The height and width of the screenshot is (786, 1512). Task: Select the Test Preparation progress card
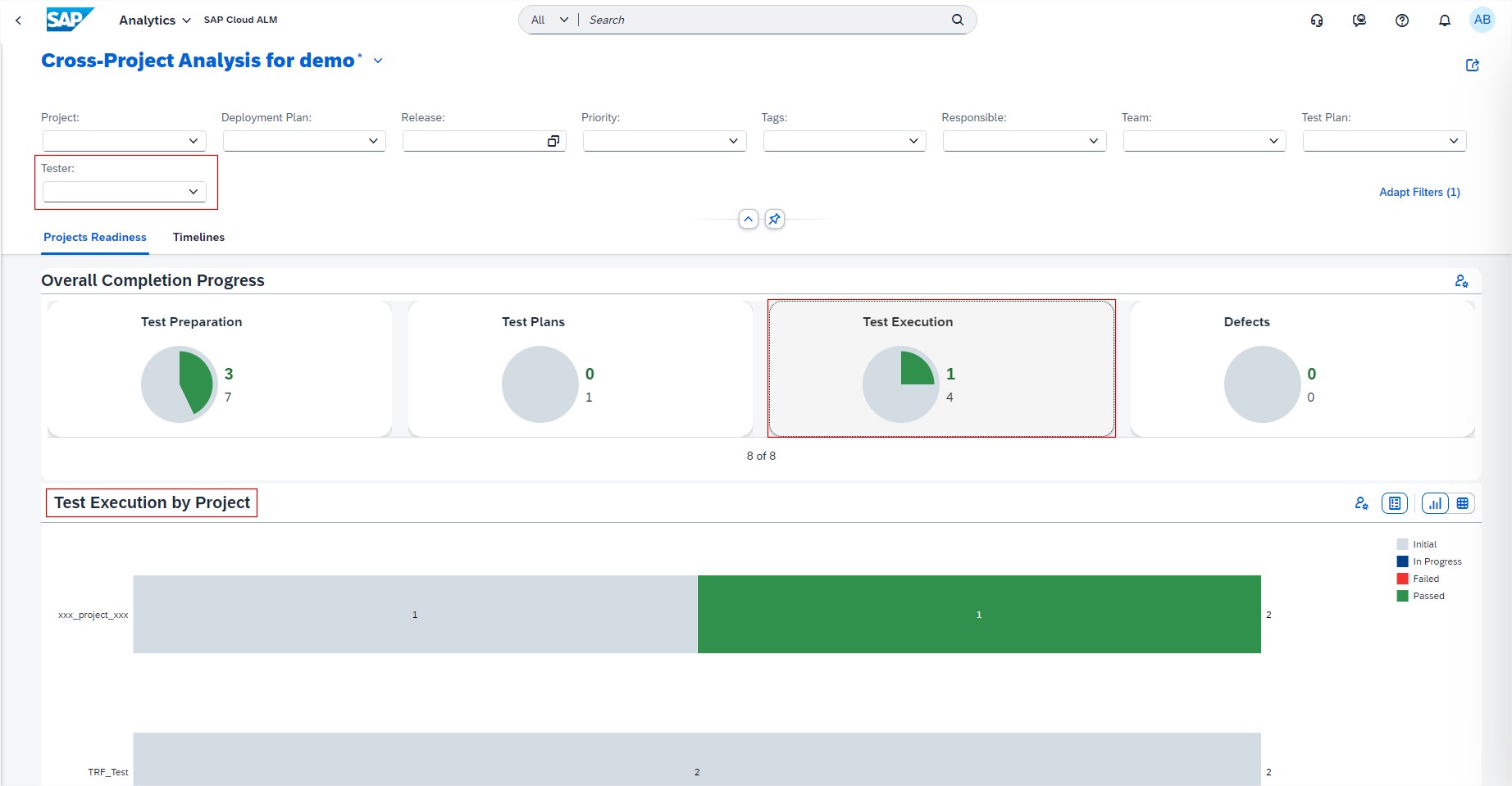(220, 369)
